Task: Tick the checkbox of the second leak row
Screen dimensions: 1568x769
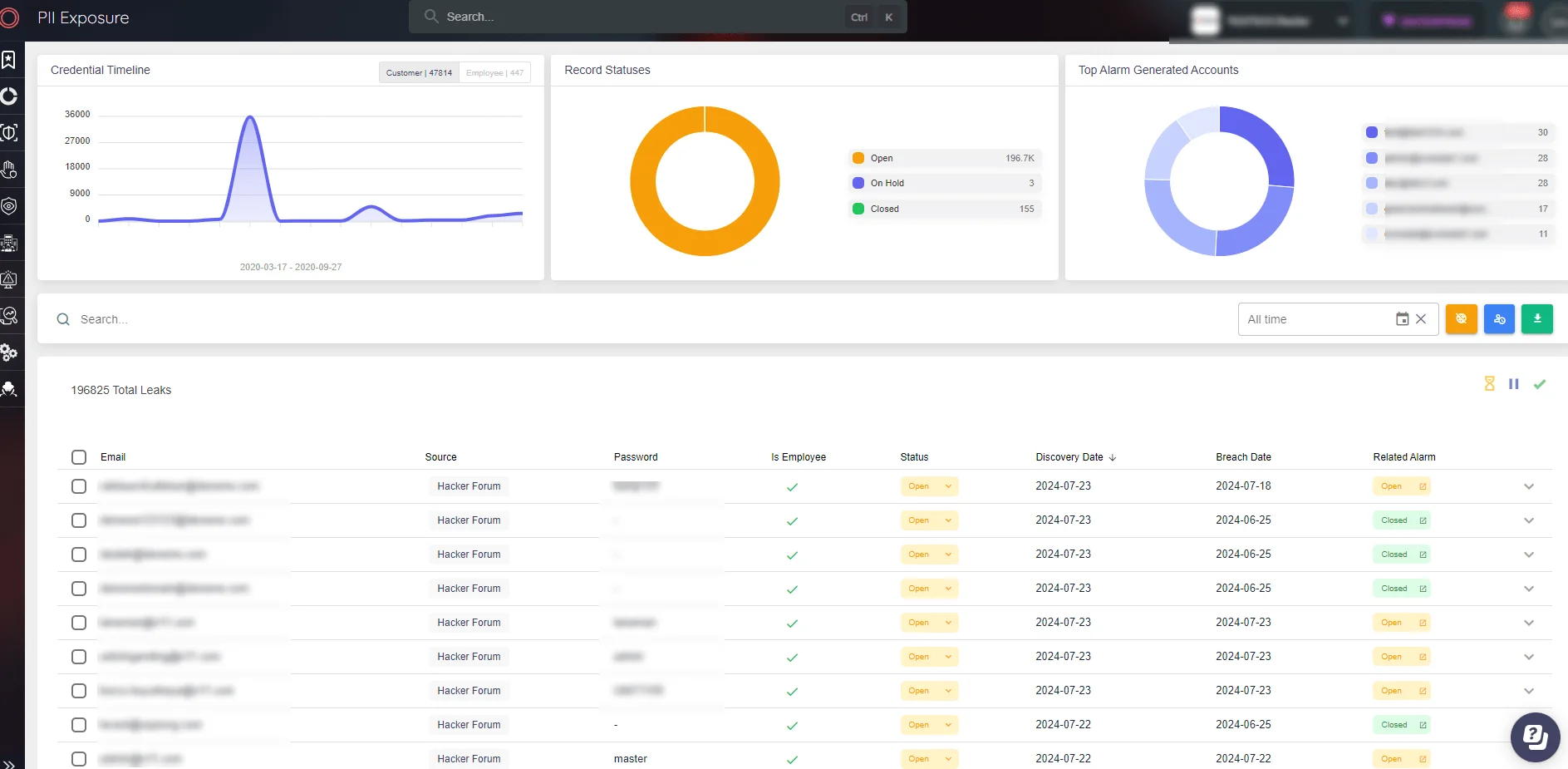Action: (x=79, y=520)
